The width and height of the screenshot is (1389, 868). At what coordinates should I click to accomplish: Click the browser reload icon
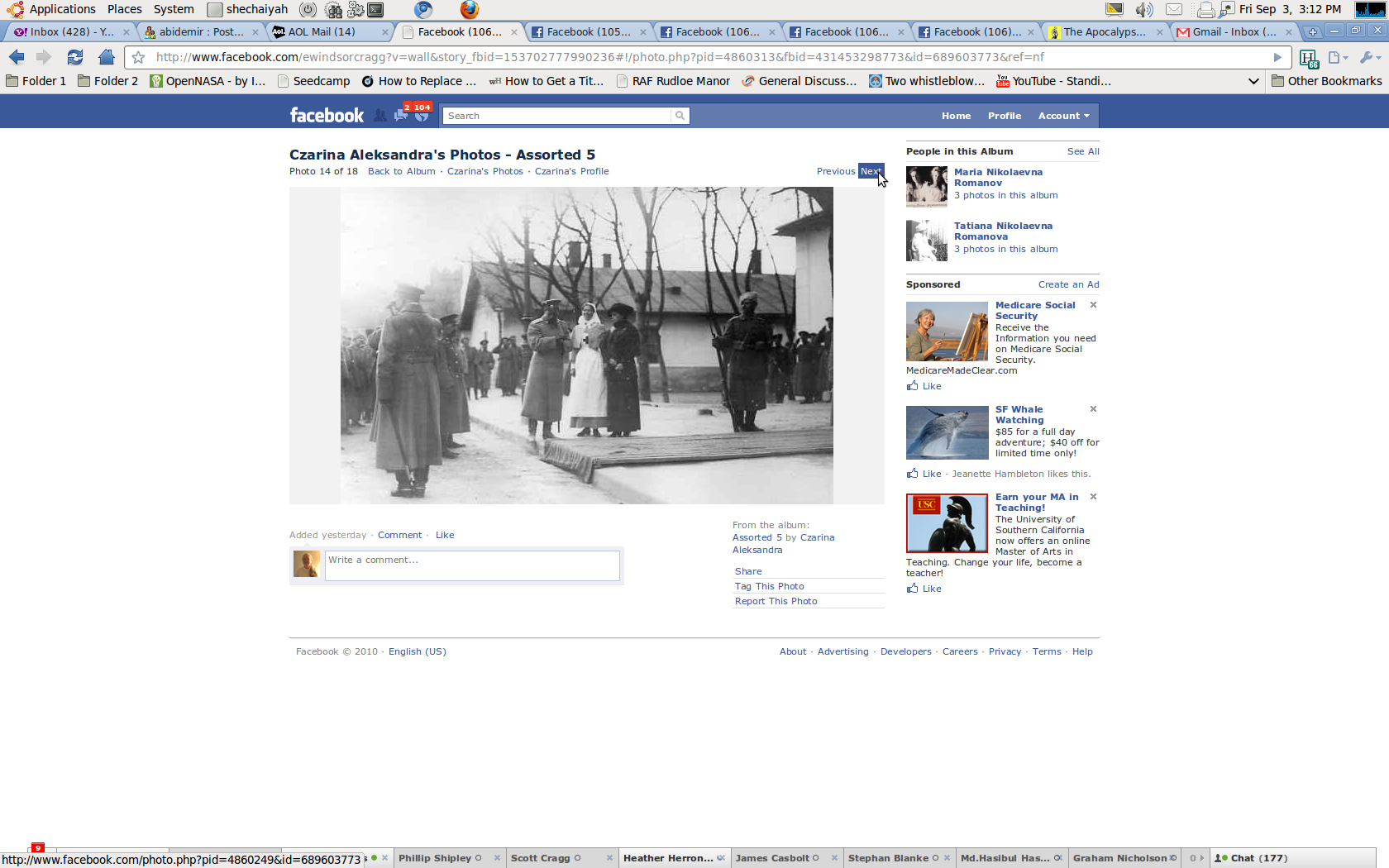click(x=74, y=57)
